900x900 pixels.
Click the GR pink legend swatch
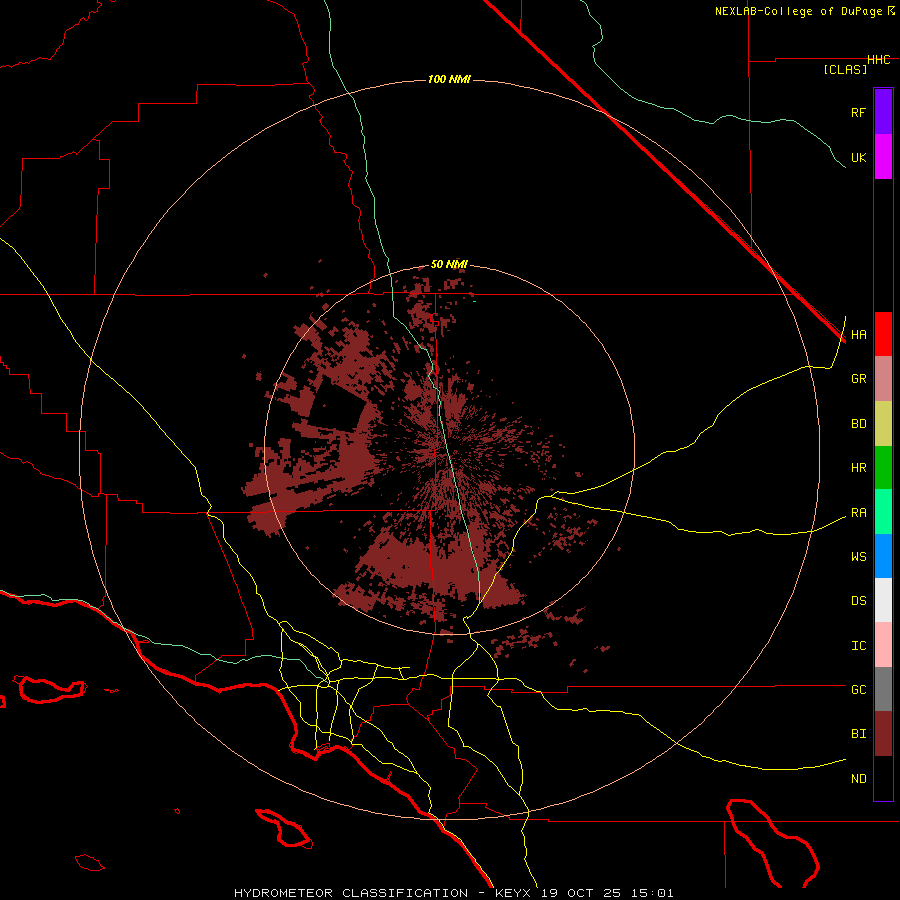pyautogui.click(x=883, y=379)
